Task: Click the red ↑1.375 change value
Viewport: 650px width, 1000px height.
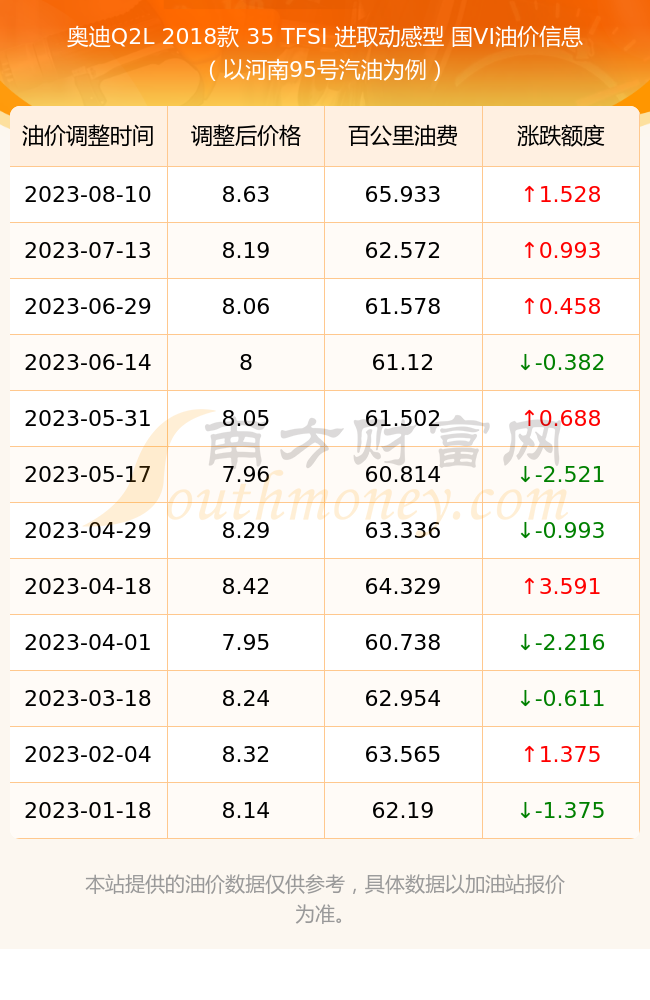Action: point(561,754)
